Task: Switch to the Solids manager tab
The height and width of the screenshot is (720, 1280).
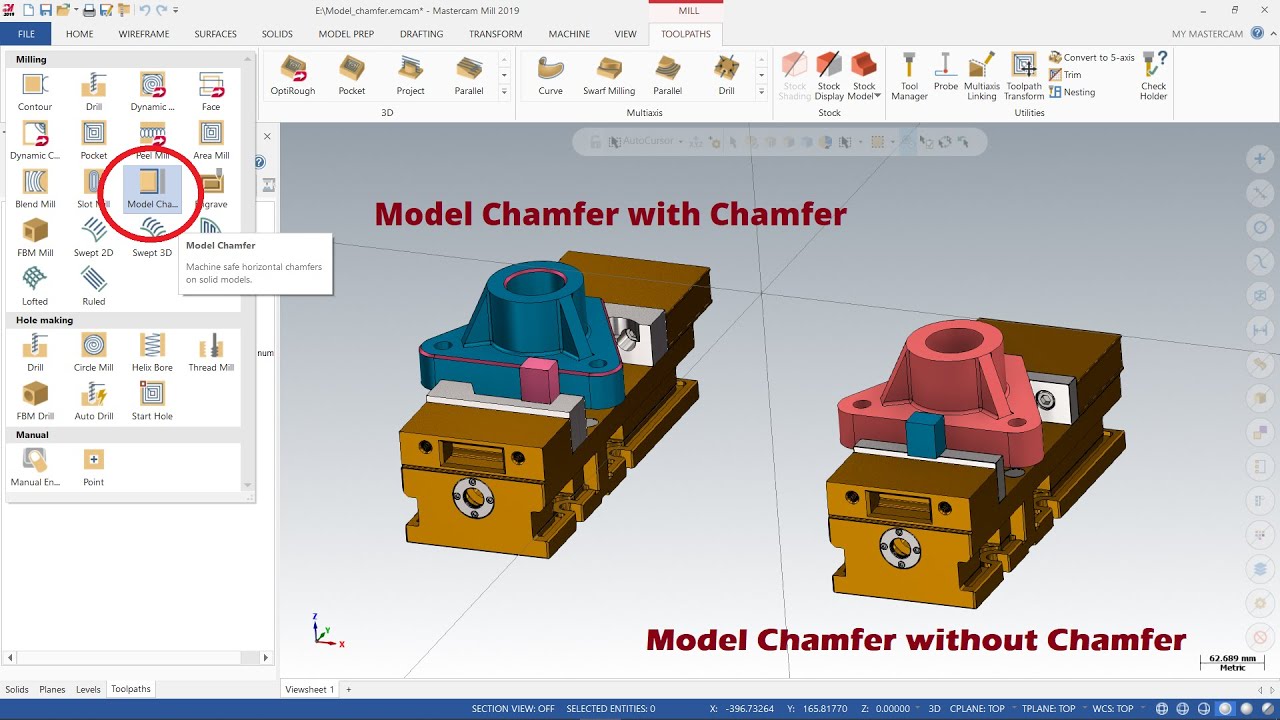Action: tap(17, 689)
